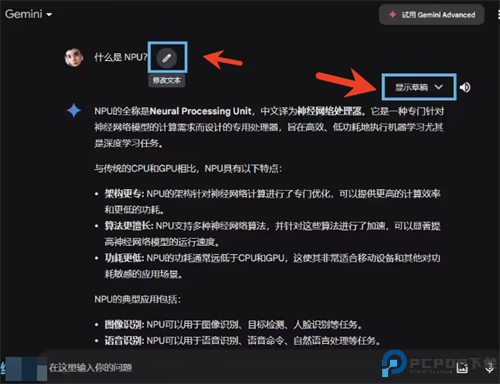Click the Gemini sparkle icon beside response
Image resolution: width=500 pixels, height=384 pixels.
74,110
